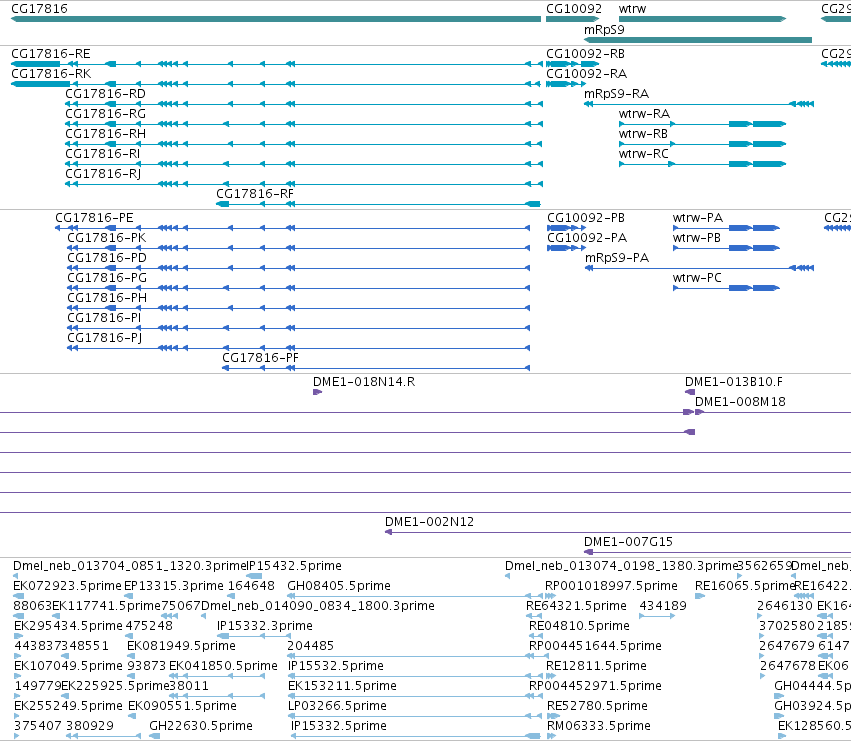The width and height of the screenshot is (851, 741).
Task: Choose protein CG17816-PF
Action: [261, 358]
